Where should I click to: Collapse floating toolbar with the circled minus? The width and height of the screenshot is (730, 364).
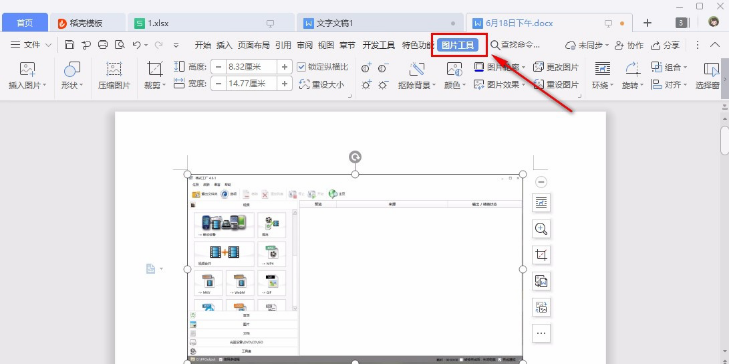coord(541,182)
